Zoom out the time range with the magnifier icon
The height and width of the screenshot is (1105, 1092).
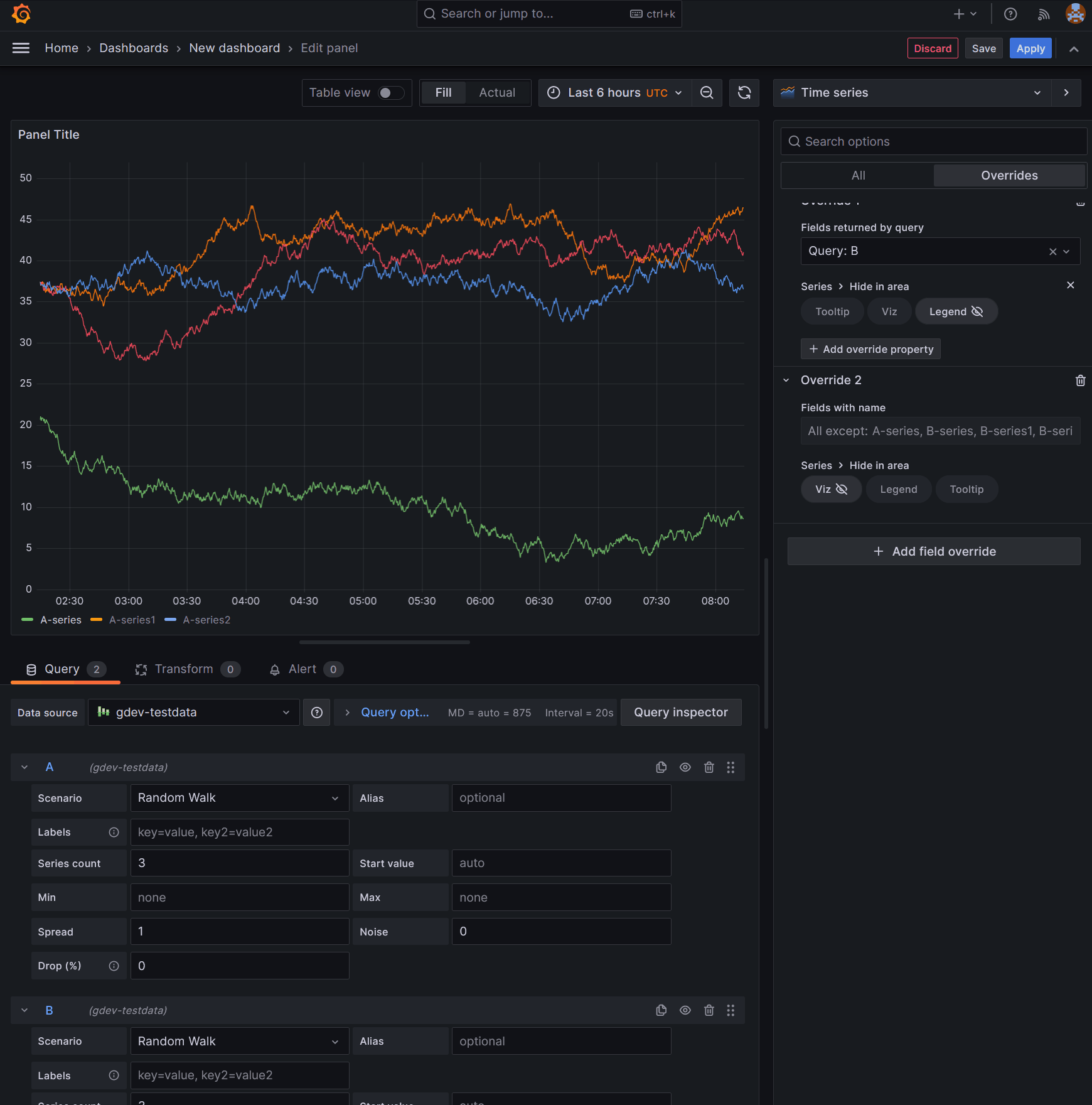point(707,92)
